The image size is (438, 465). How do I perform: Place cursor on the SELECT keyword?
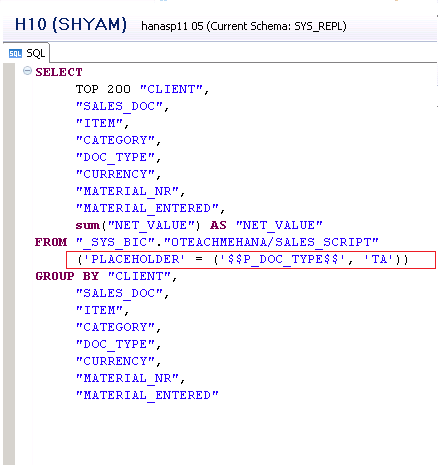coord(59,72)
